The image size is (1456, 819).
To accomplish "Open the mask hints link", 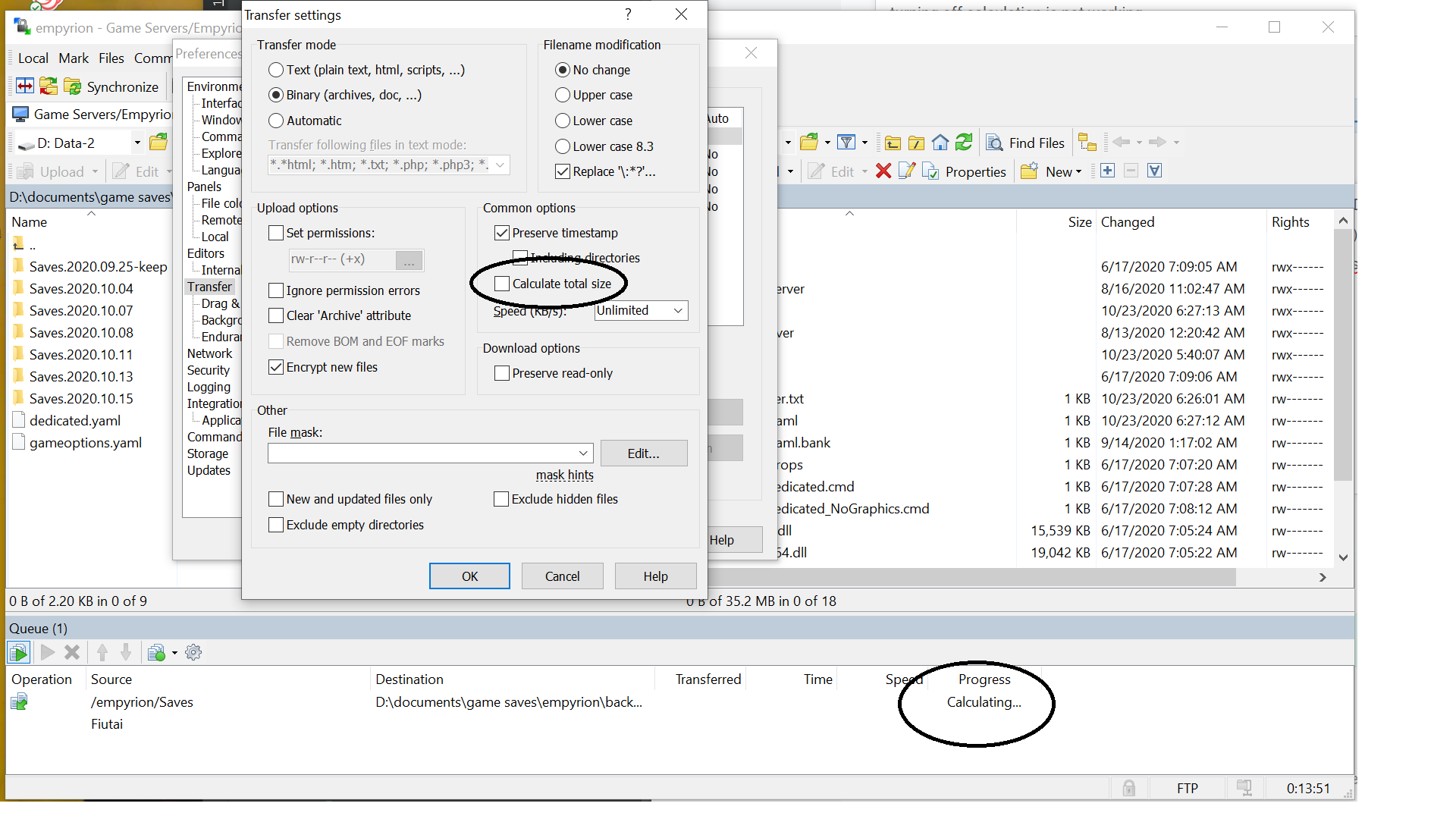I will click(564, 475).
